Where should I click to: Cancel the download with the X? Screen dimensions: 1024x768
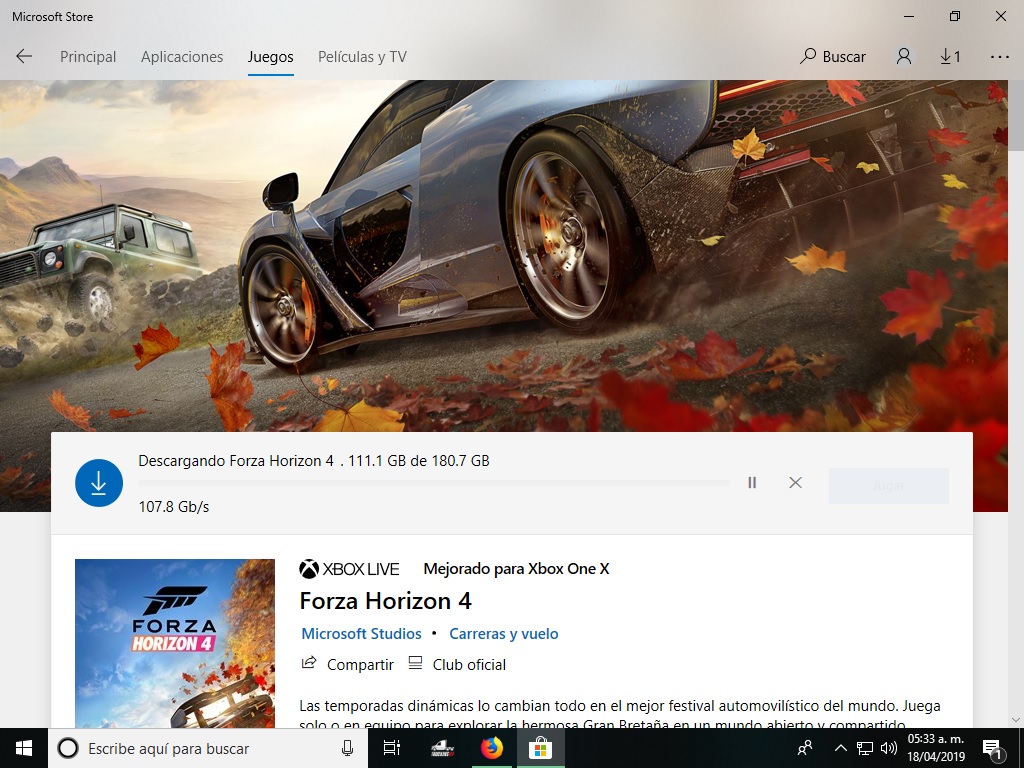coord(795,483)
